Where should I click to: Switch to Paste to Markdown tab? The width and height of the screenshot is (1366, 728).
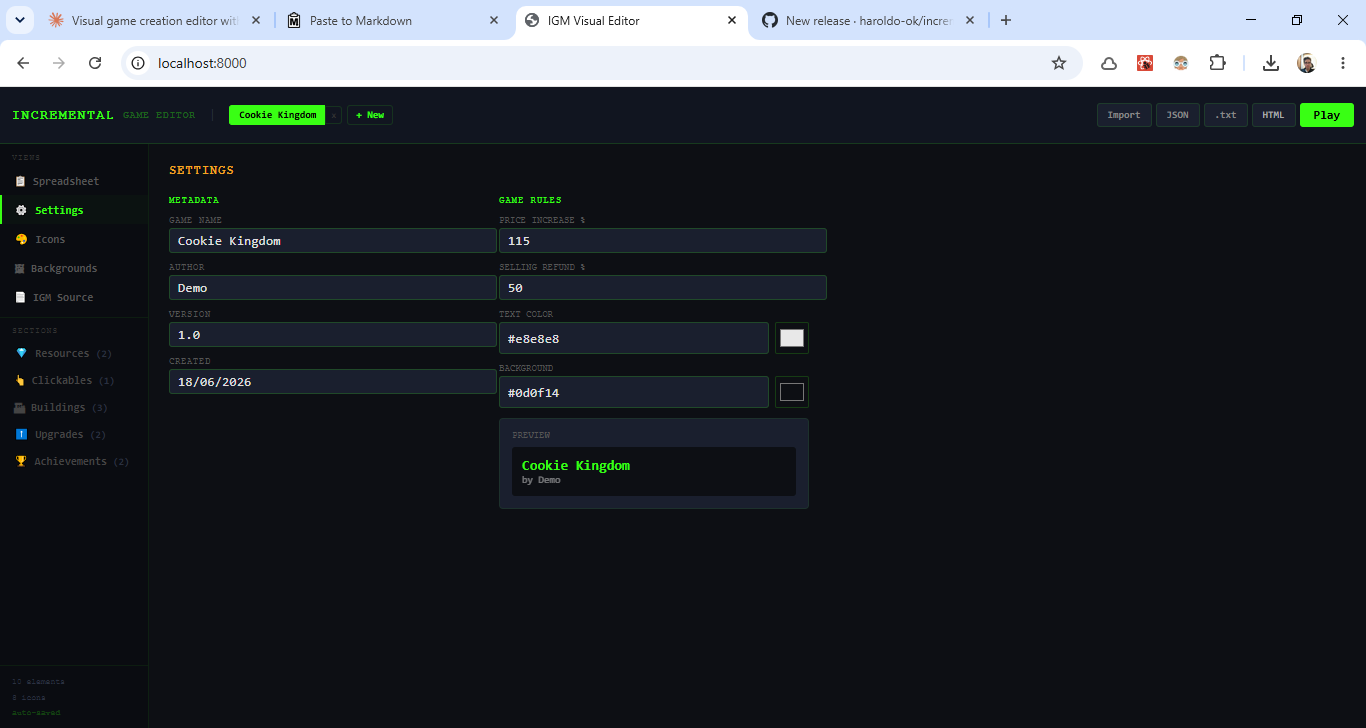click(x=392, y=20)
